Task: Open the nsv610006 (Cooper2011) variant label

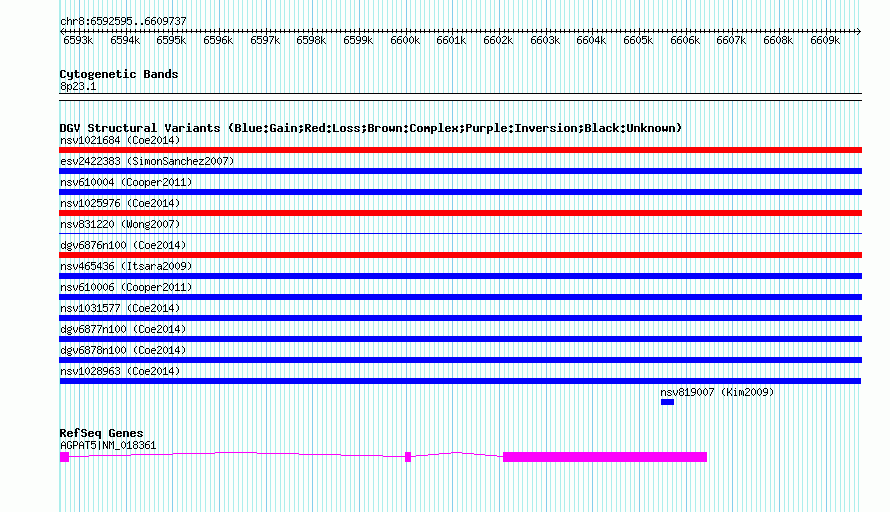Action: pos(126,287)
